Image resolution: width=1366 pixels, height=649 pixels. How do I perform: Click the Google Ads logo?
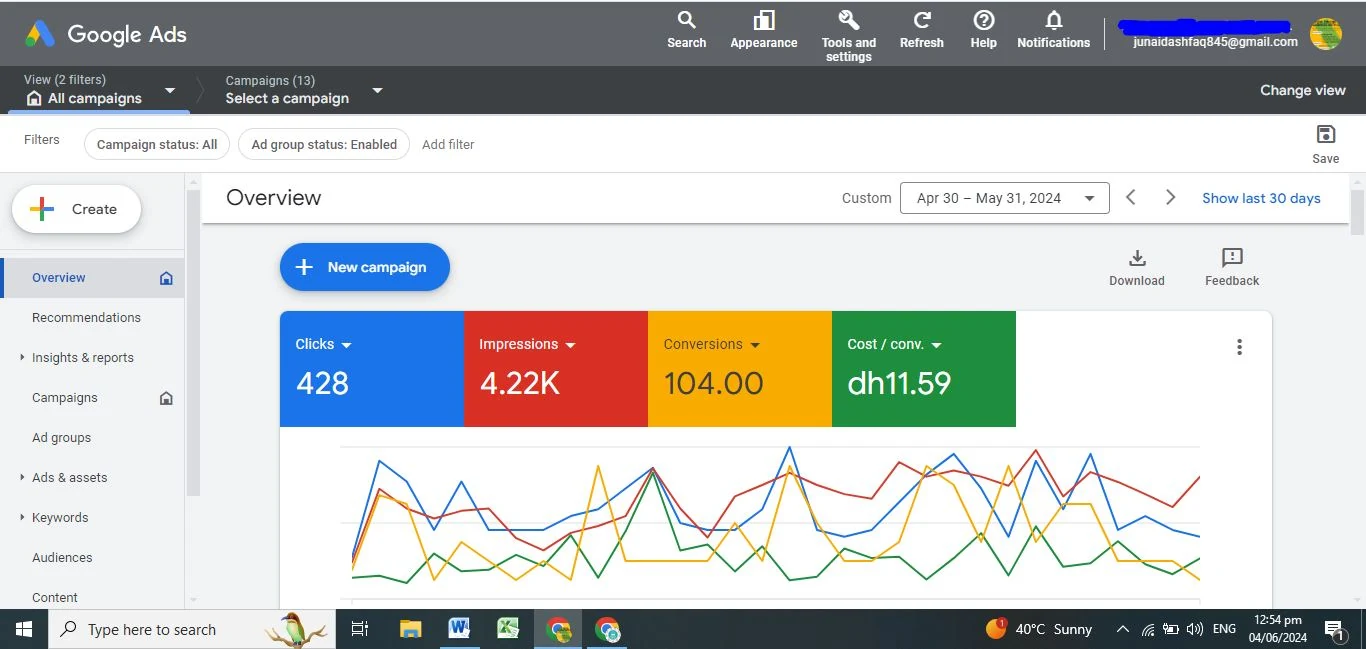(106, 34)
